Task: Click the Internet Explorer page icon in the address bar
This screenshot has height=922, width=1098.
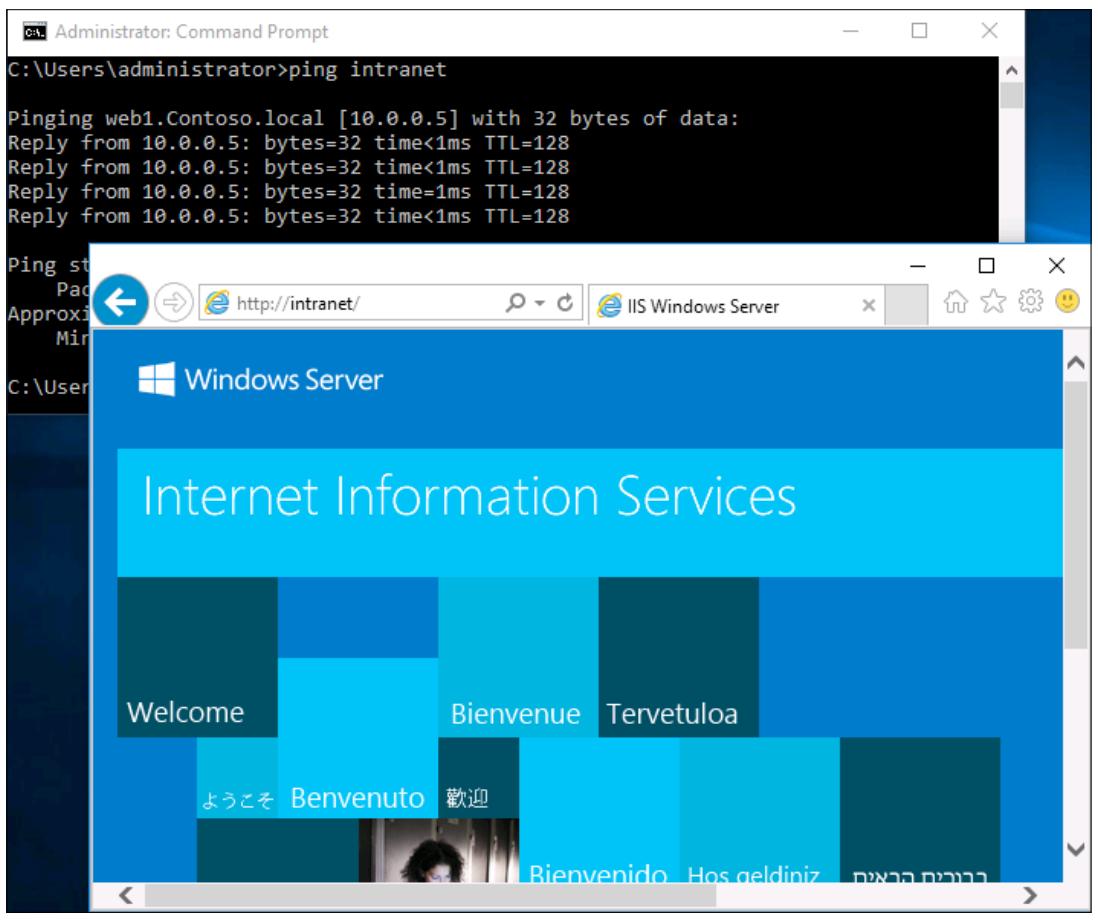Action: (217, 303)
